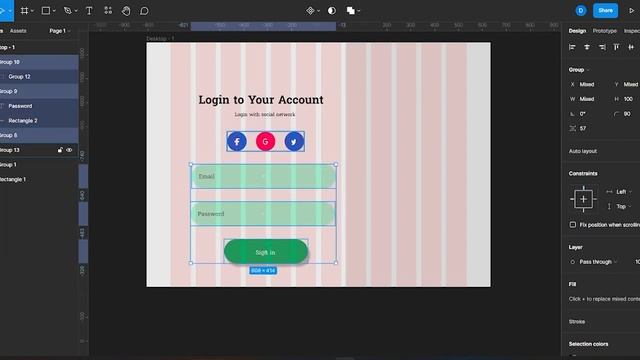Screen dimensions: 640x360
Task: Switch to the Prototype tab
Action: click(604, 31)
